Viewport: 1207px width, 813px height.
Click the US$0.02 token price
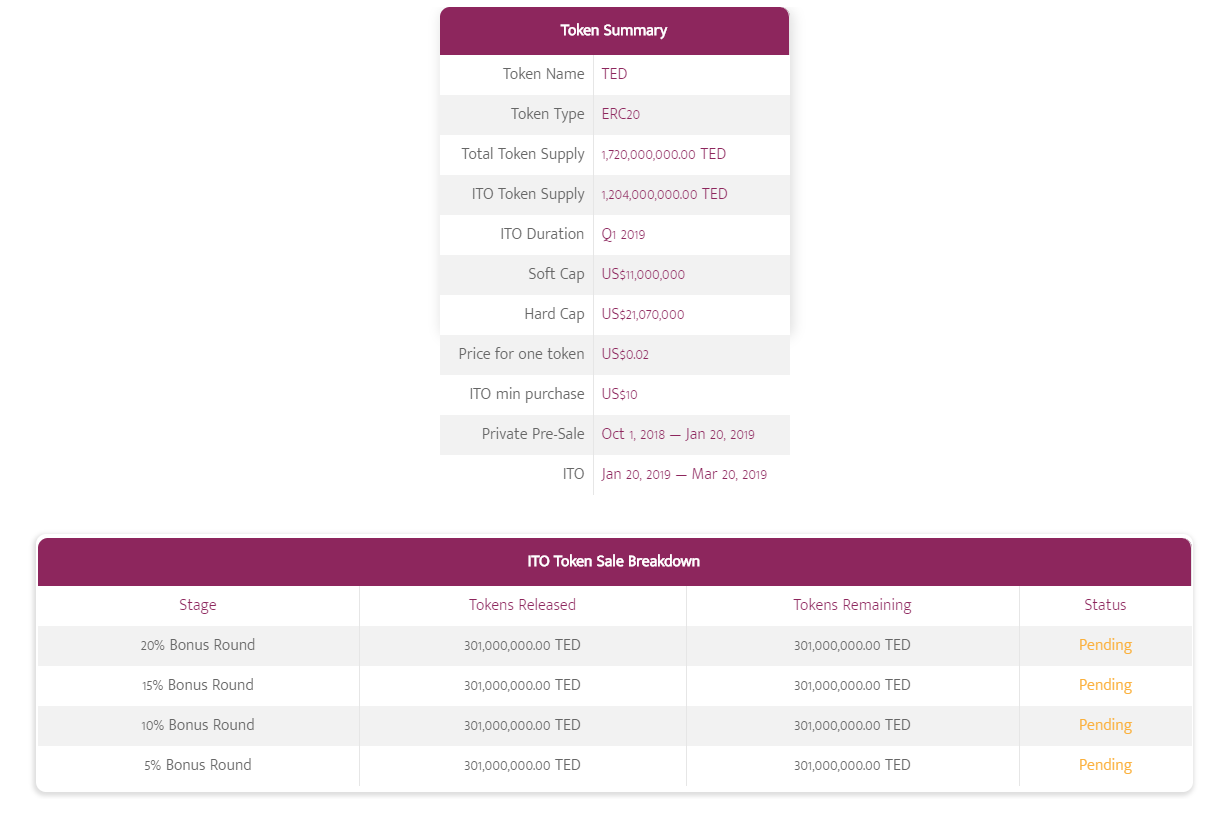625,354
